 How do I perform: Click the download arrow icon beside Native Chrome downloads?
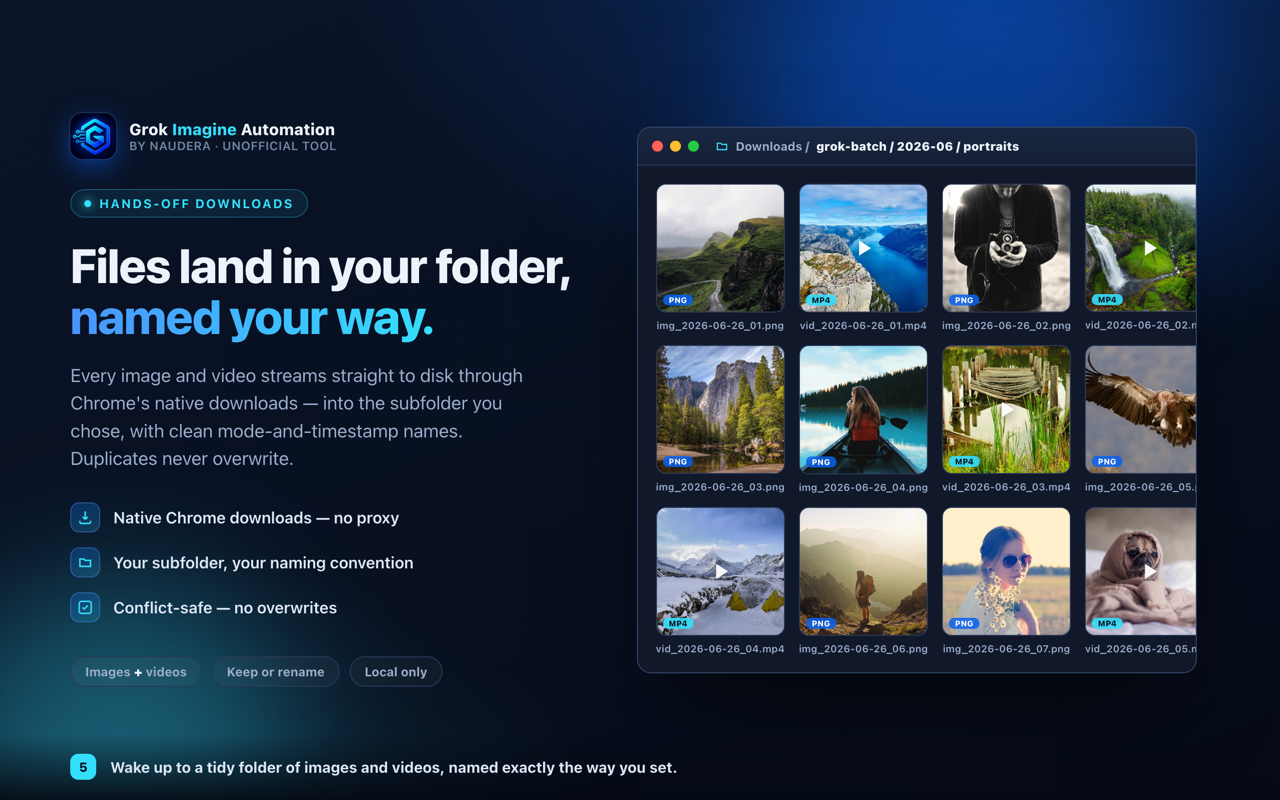coord(85,517)
